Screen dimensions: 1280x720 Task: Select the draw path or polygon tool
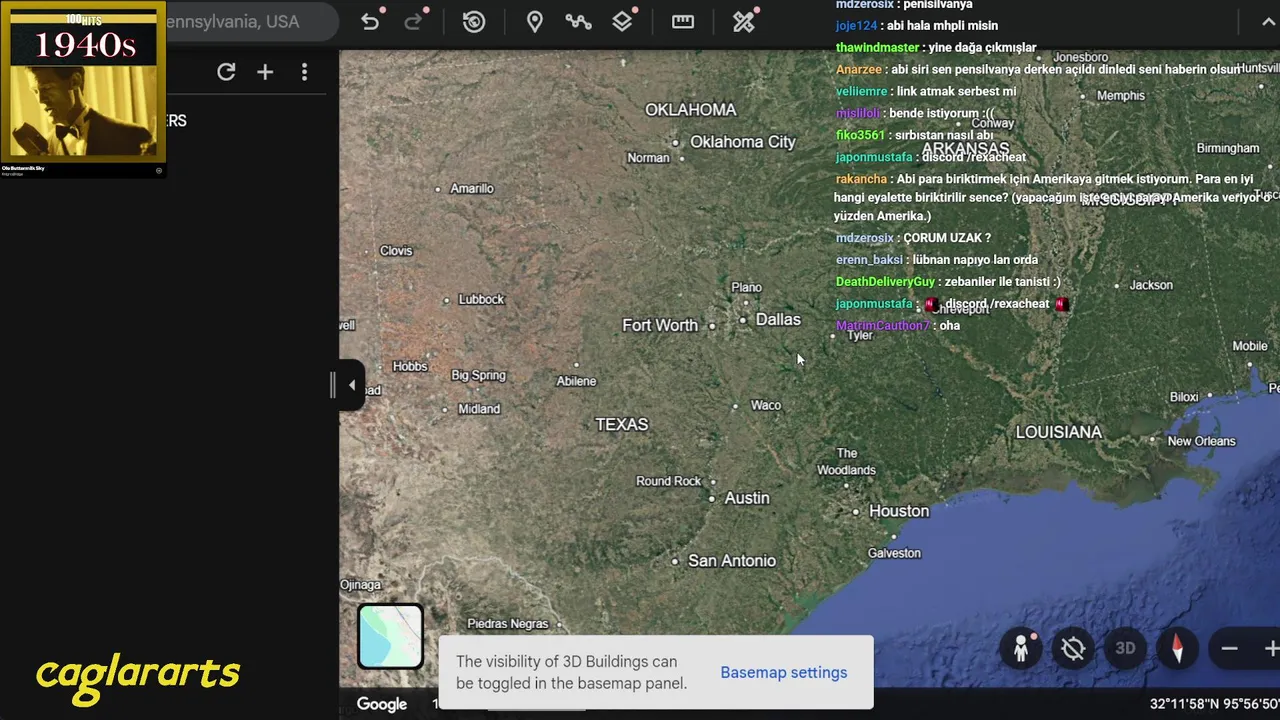pos(579,22)
